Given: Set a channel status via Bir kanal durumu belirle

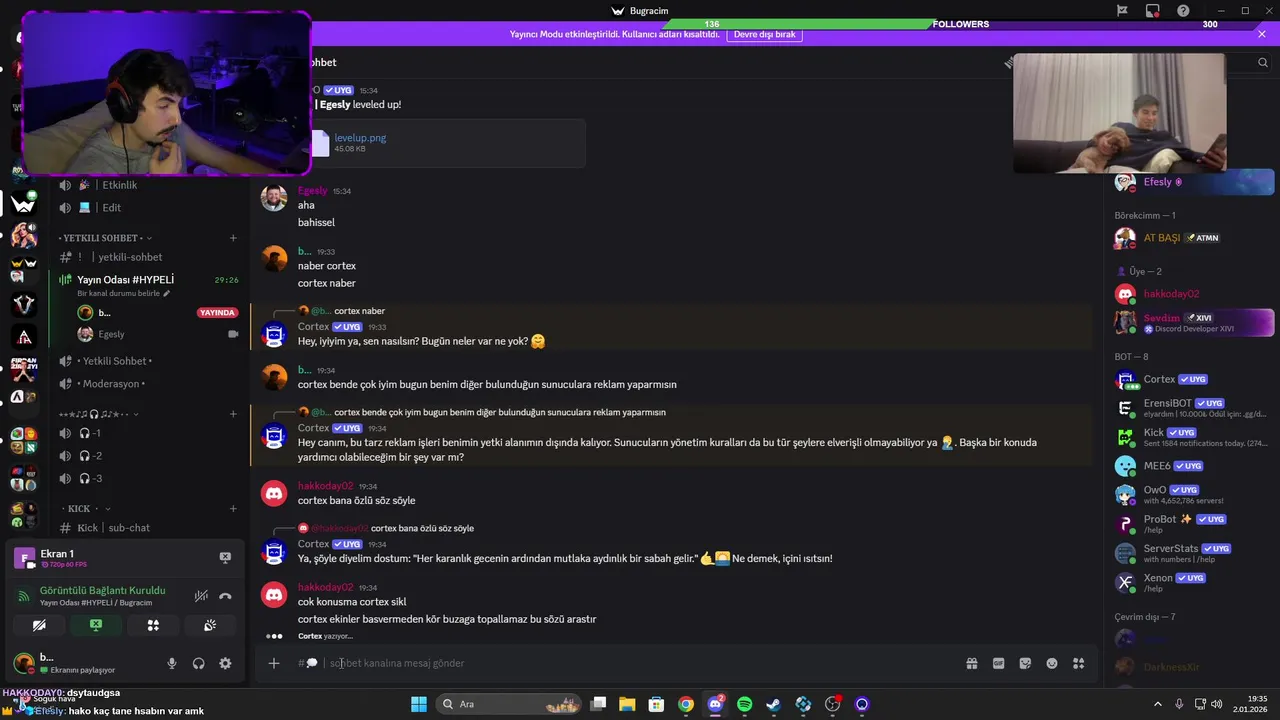Looking at the screenshot, I should point(124,293).
